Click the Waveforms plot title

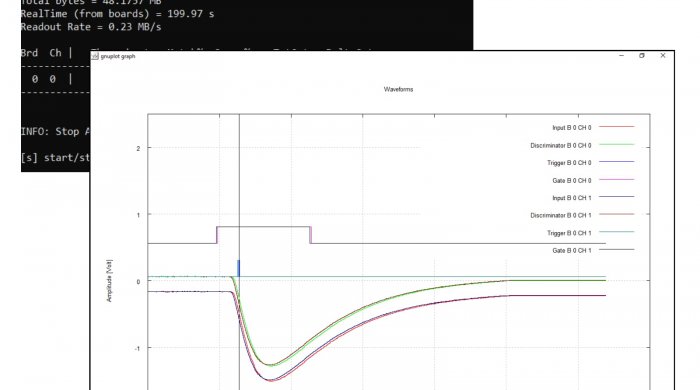coord(398,89)
